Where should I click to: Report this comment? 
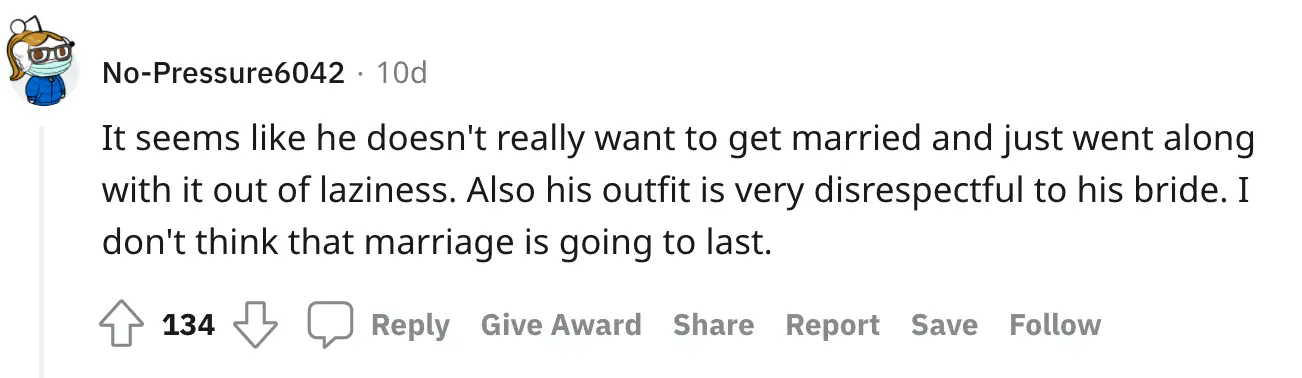pos(832,325)
